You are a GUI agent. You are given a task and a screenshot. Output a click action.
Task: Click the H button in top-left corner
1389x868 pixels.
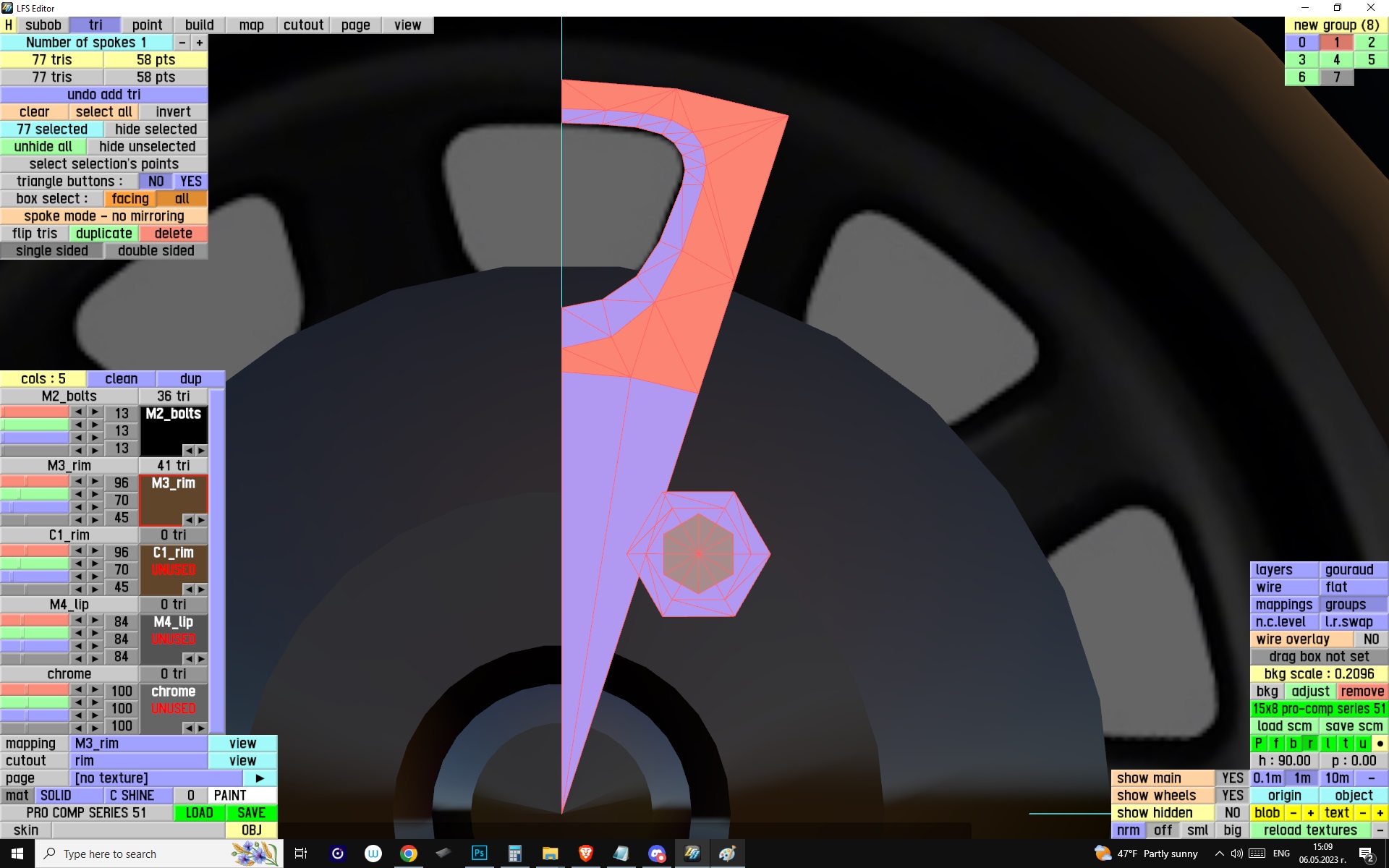tap(9, 25)
